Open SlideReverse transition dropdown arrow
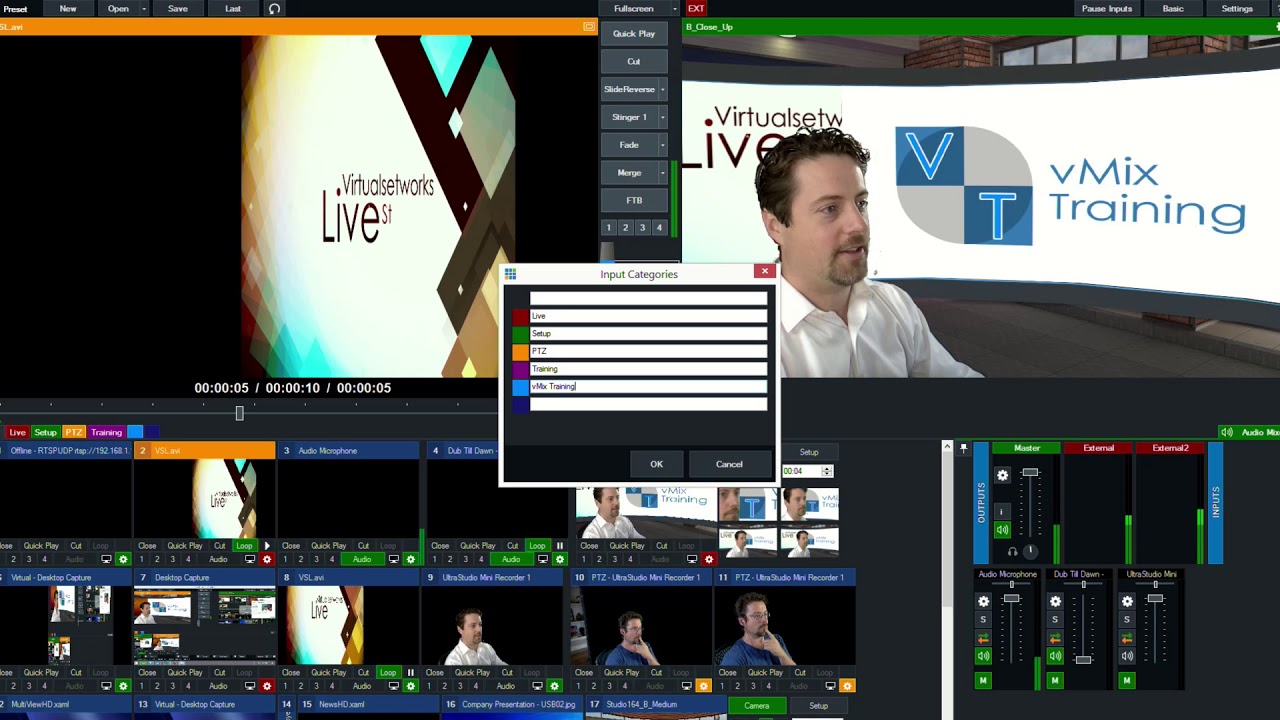 [x=662, y=90]
